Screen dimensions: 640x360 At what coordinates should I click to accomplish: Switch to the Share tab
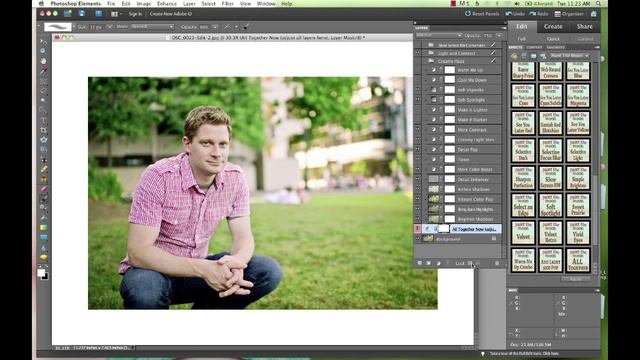coord(584,27)
